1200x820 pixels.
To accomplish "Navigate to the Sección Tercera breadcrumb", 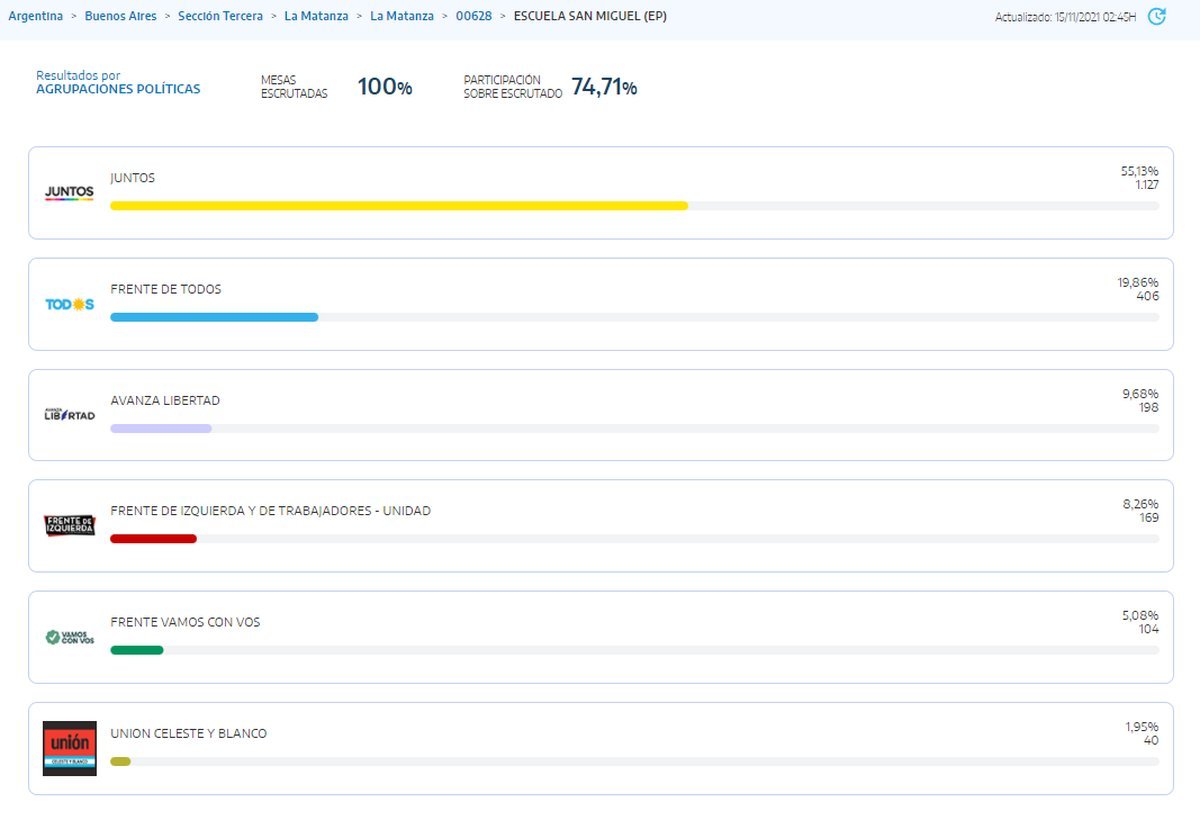I will tap(220, 16).
